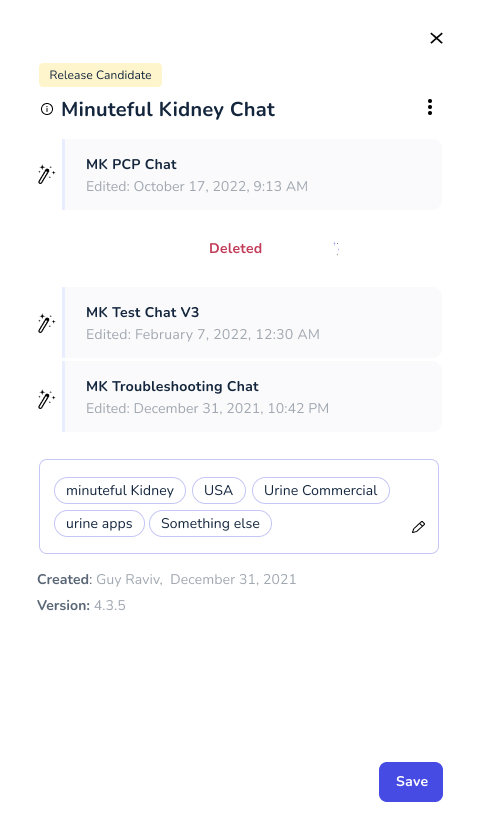Select the urine apps tag
This screenshot has height=837, width=480.
coord(99,524)
